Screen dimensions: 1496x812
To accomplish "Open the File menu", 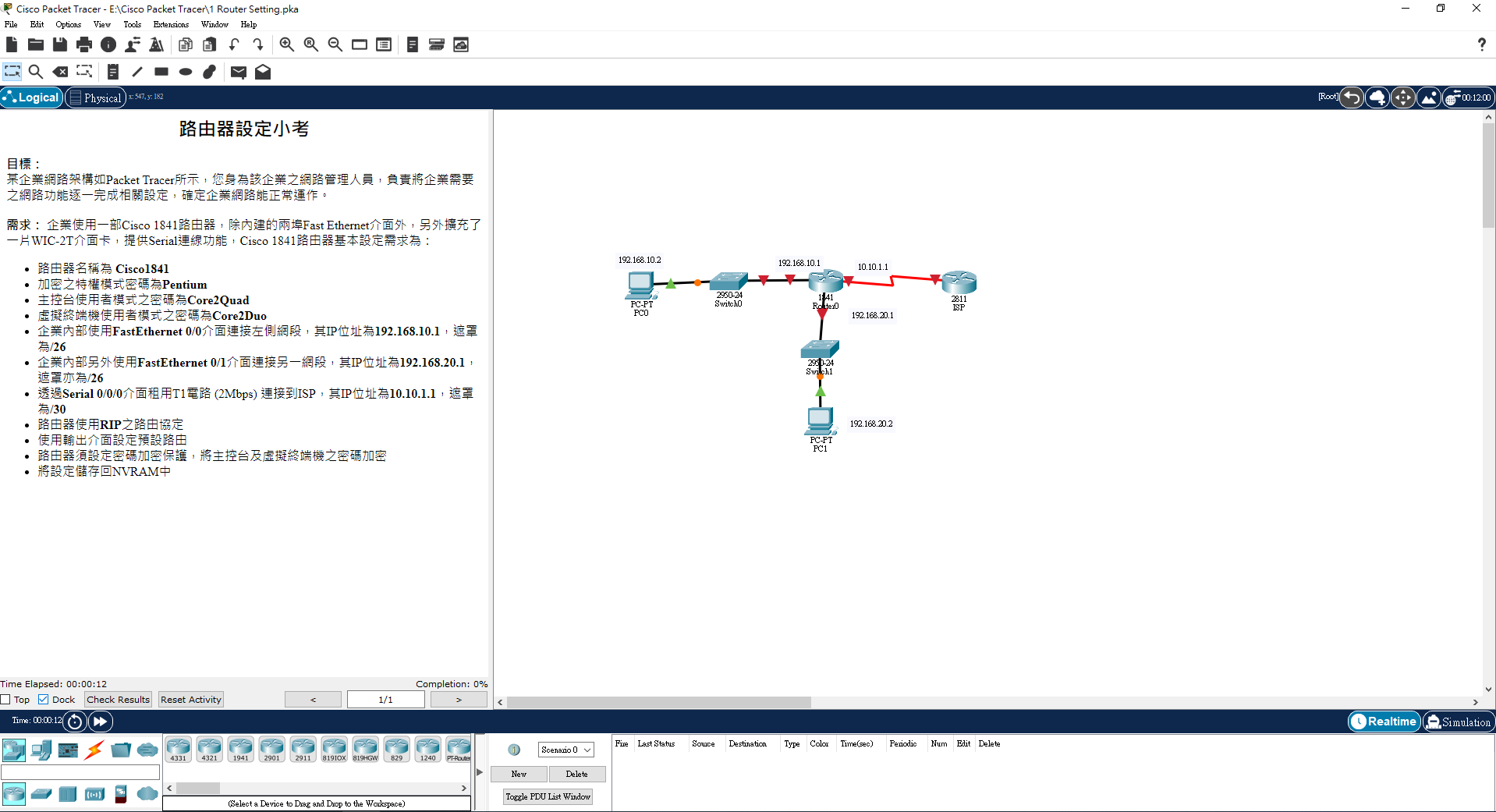I will [11, 24].
